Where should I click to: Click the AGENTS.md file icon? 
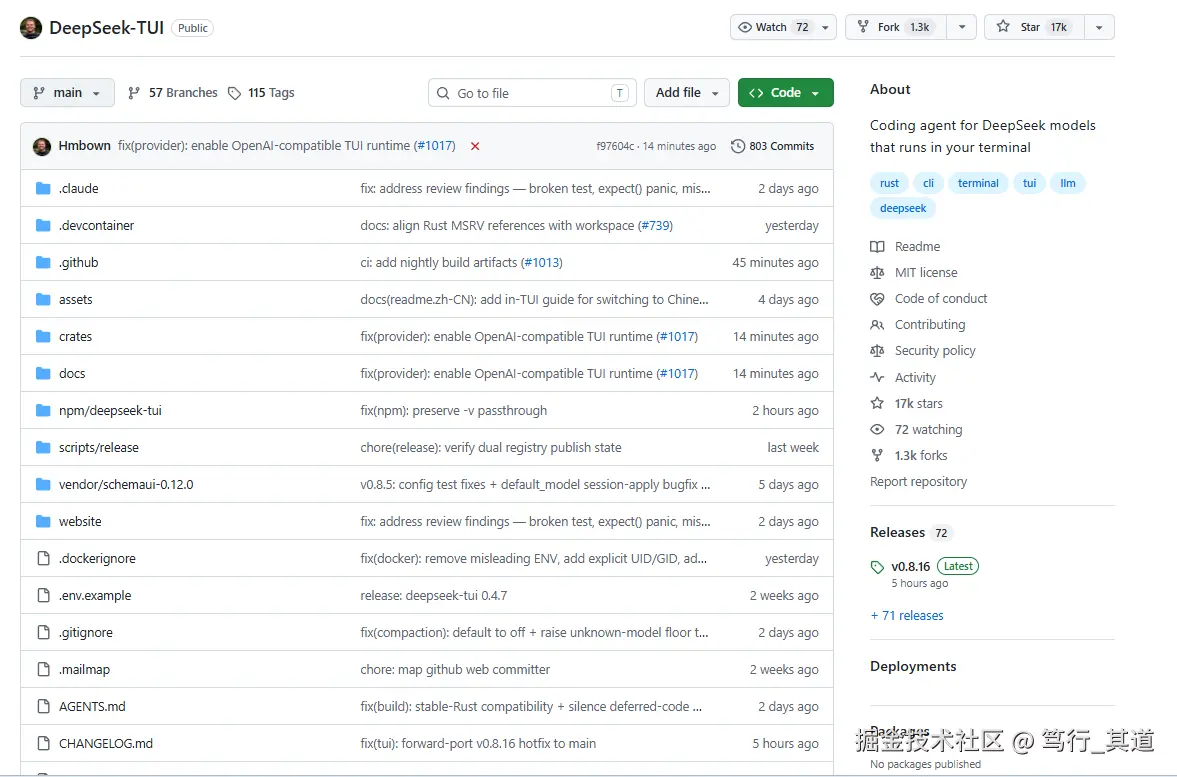tap(44, 706)
